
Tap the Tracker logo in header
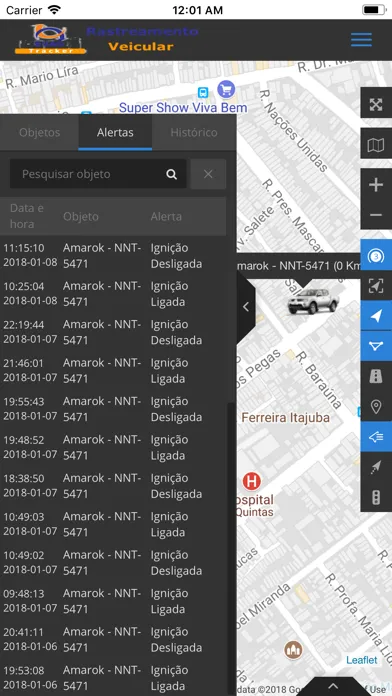click(50, 40)
